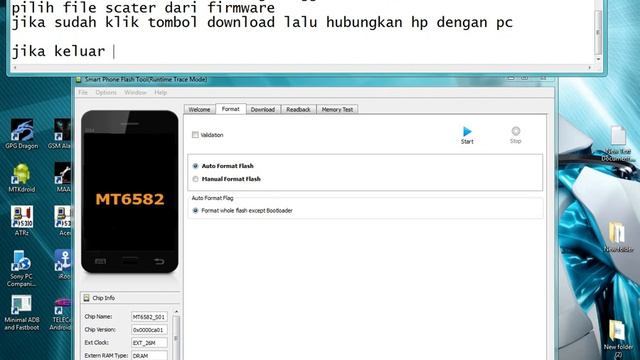
Task: Click the Chip Info header label
Action: point(103,298)
